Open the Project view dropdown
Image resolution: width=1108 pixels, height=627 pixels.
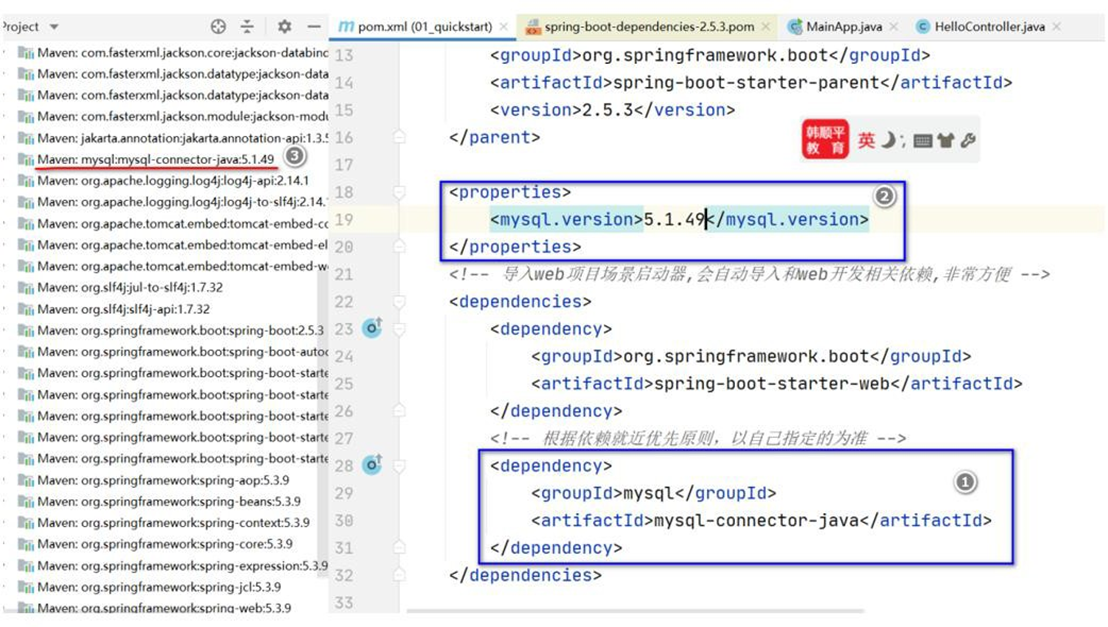tap(53, 27)
